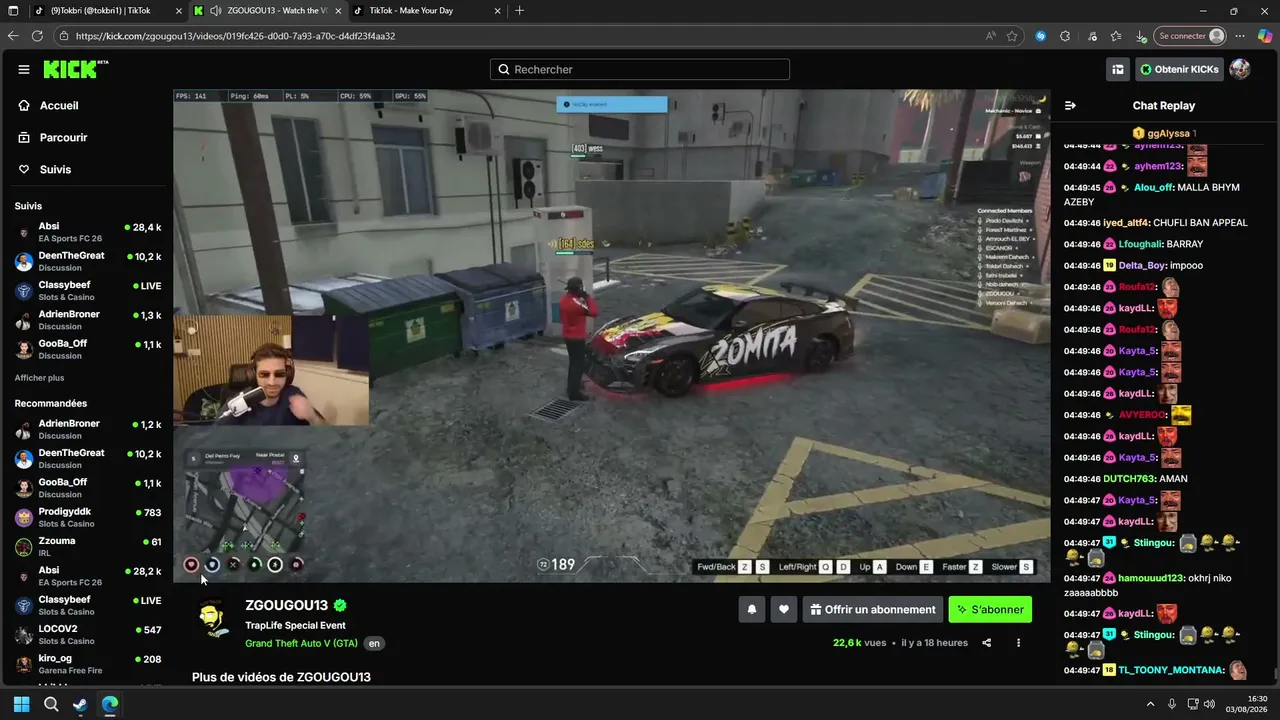Click ggAlyssa at top of chat
The image size is (1280, 720).
click(x=1168, y=133)
